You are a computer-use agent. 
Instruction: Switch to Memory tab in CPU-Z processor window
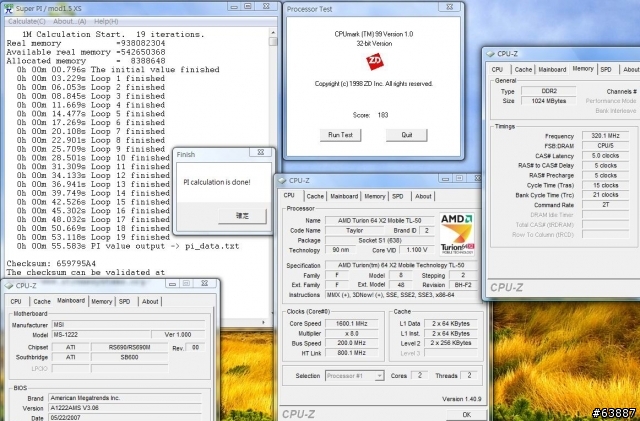click(x=375, y=196)
